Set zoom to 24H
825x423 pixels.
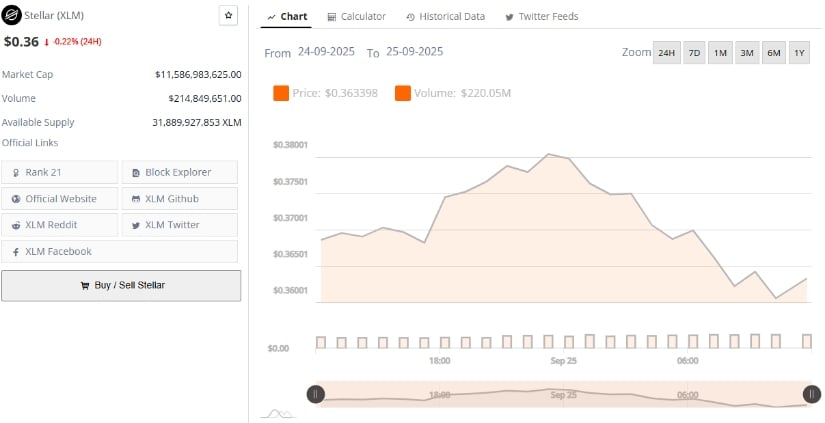(x=667, y=53)
